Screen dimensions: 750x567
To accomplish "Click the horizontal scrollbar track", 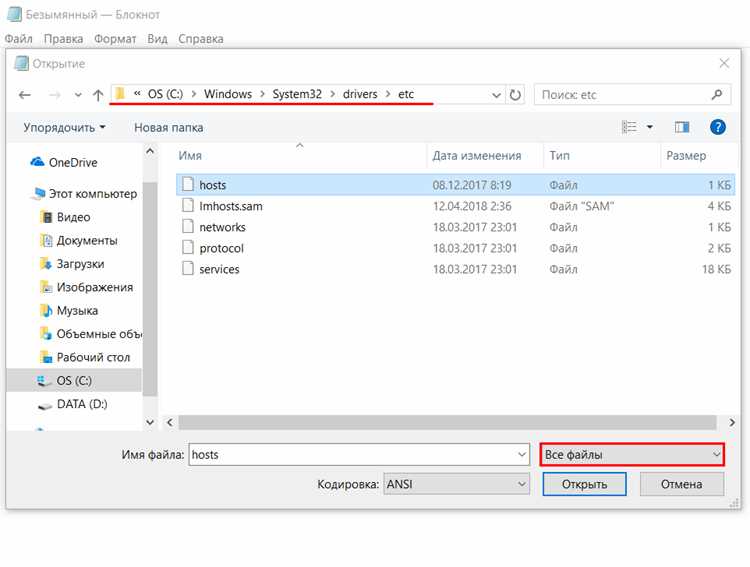I will point(447,422).
